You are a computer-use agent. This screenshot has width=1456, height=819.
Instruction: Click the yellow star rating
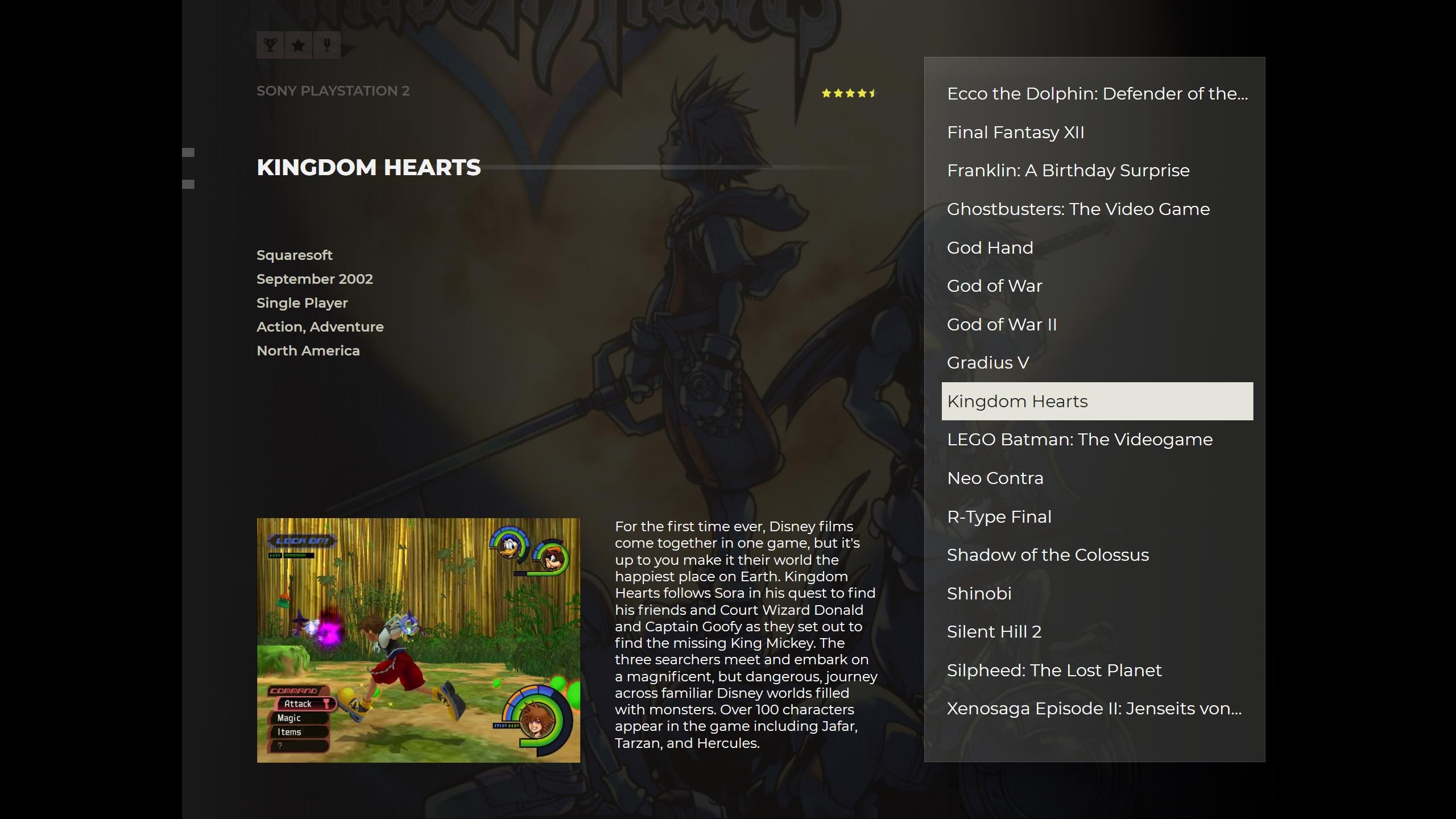click(x=849, y=93)
